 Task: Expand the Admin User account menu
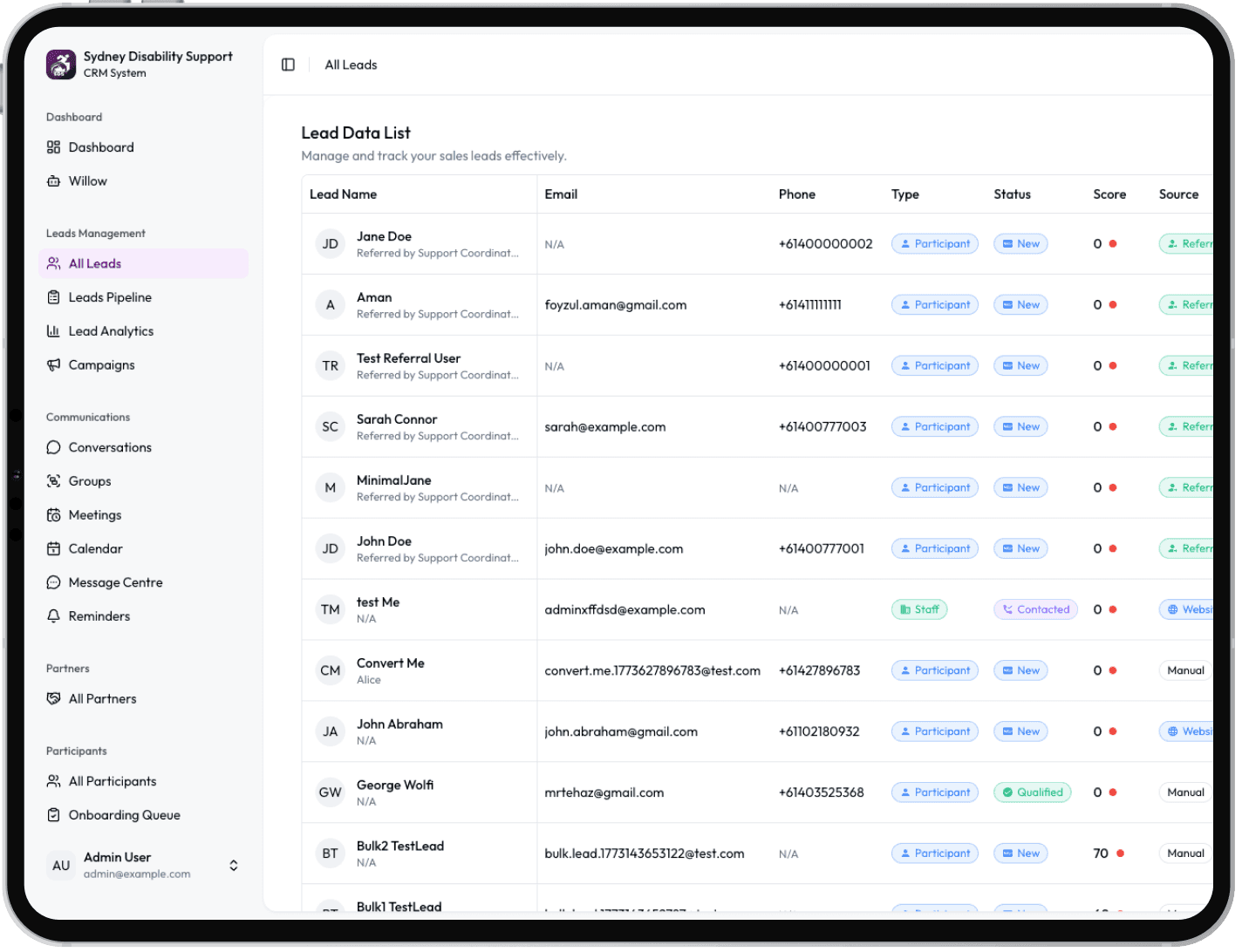(234, 866)
